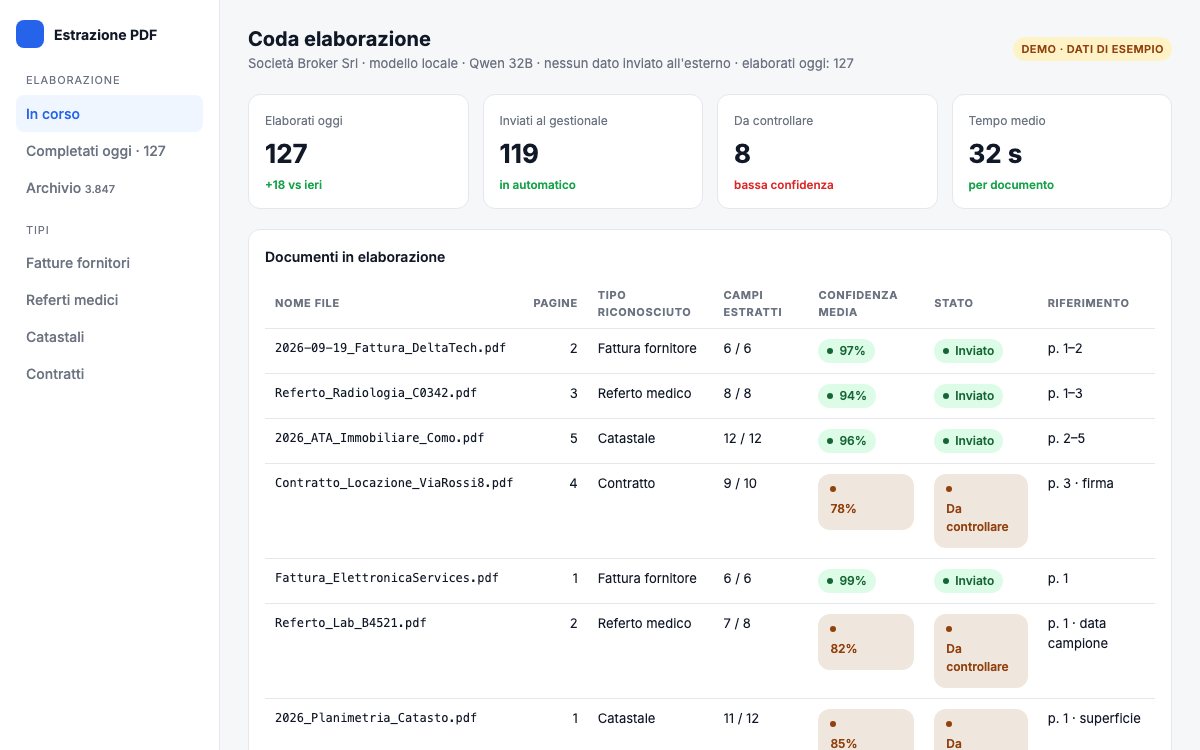
Task: Open the Tempo medio card
Action: pyautogui.click(x=1062, y=151)
